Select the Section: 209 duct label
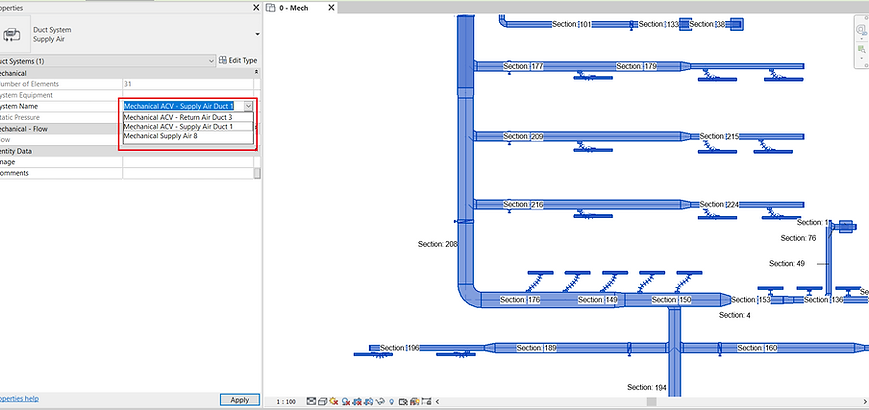Image resolution: width=869 pixels, height=410 pixels. [523, 136]
